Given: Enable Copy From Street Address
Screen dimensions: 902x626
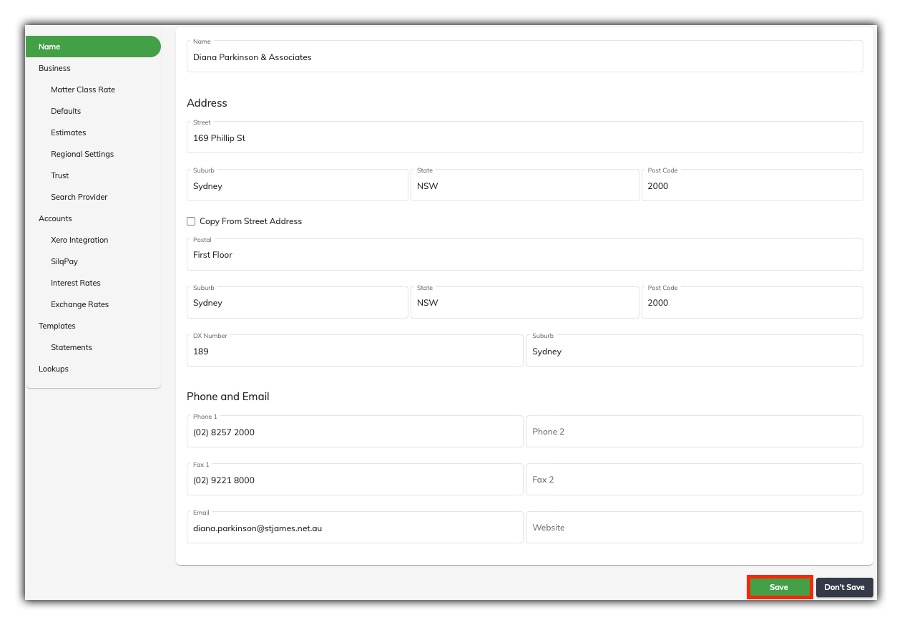Looking at the screenshot, I should [x=190, y=223].
